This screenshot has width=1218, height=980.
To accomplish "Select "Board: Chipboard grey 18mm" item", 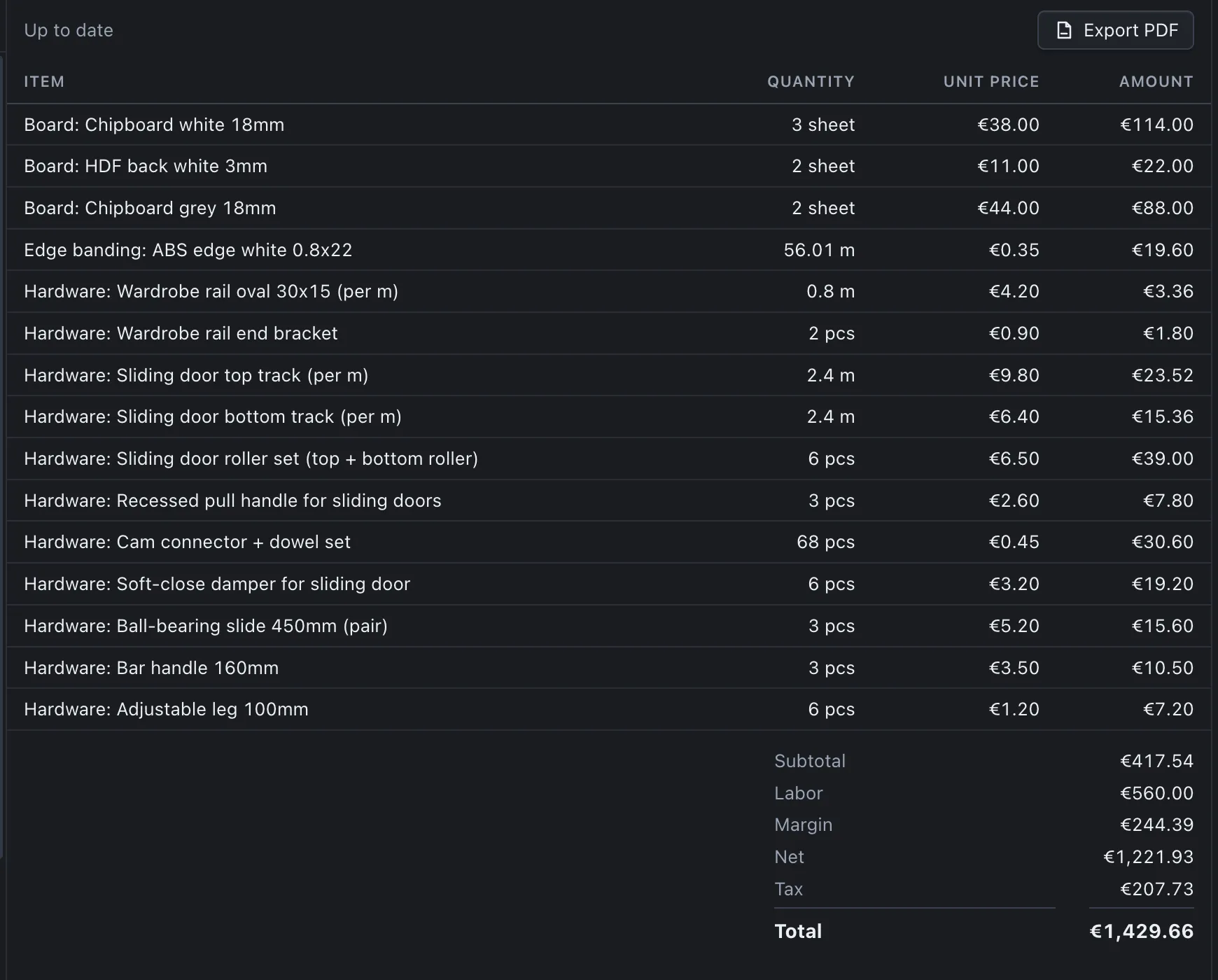I will 150,208.
